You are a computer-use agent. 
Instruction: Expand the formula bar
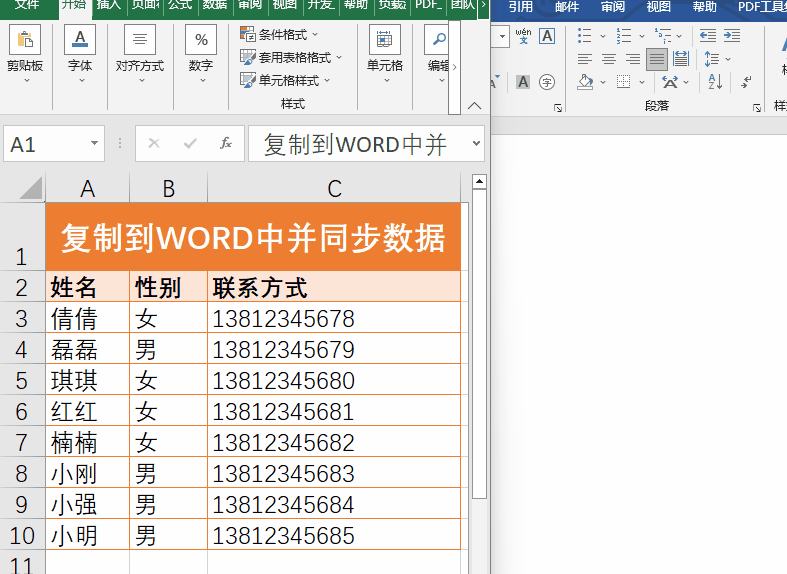[476, 144]
